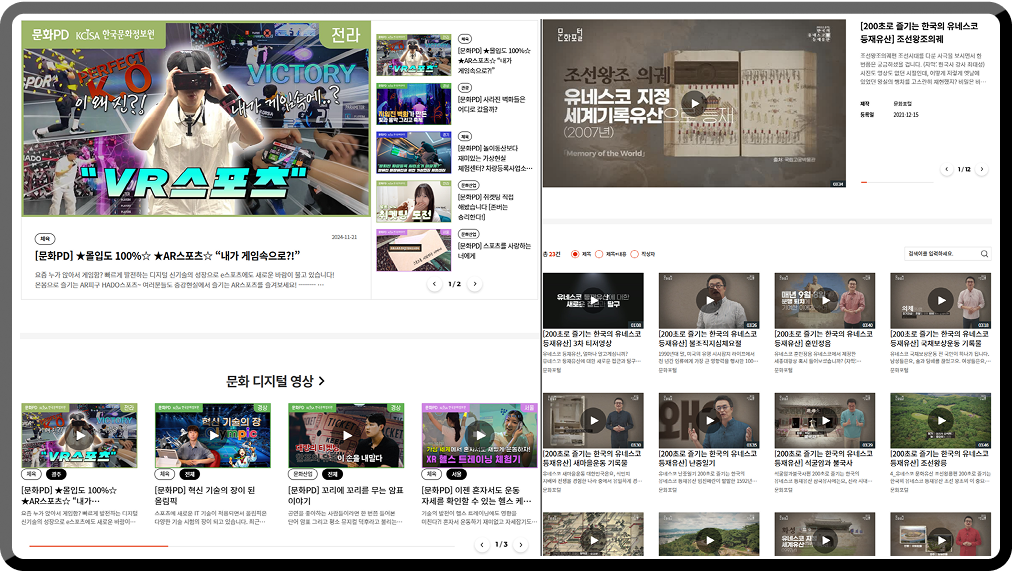Play bottom row 세계유산 gate video
The height and width of the screenshot is (571, 1012).
point(825,540)
